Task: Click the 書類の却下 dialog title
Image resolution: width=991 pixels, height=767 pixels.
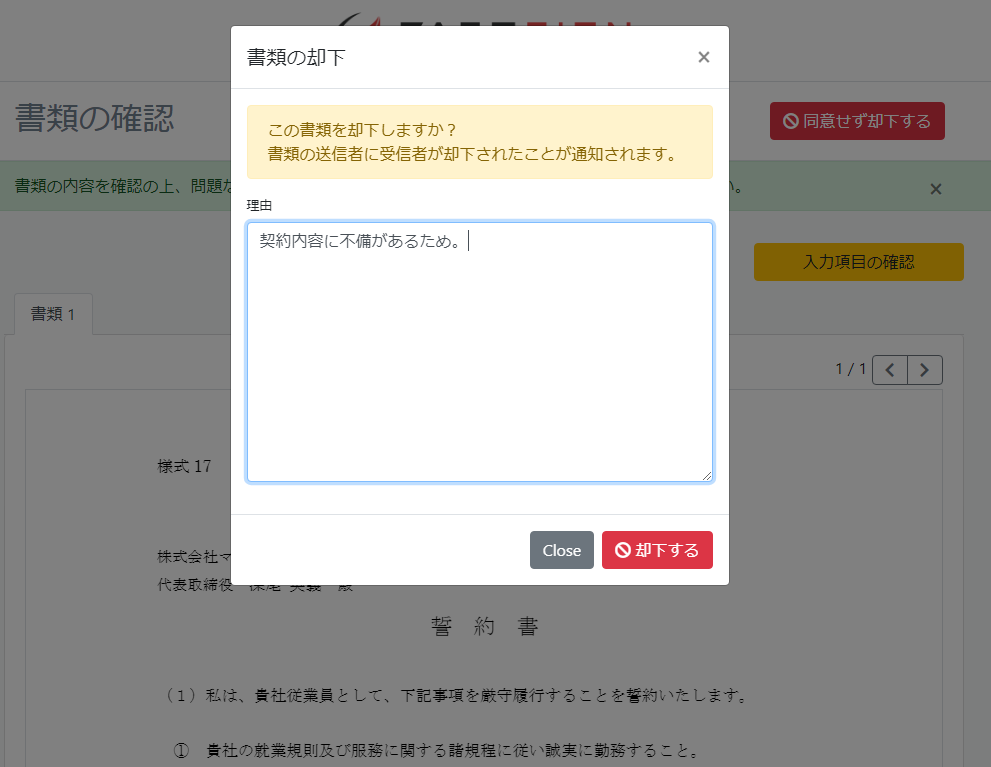Action: [x=296, y=57]
